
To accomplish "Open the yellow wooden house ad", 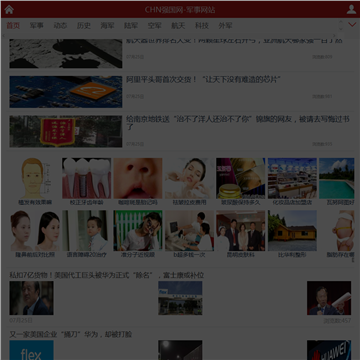I will (292, 231).
